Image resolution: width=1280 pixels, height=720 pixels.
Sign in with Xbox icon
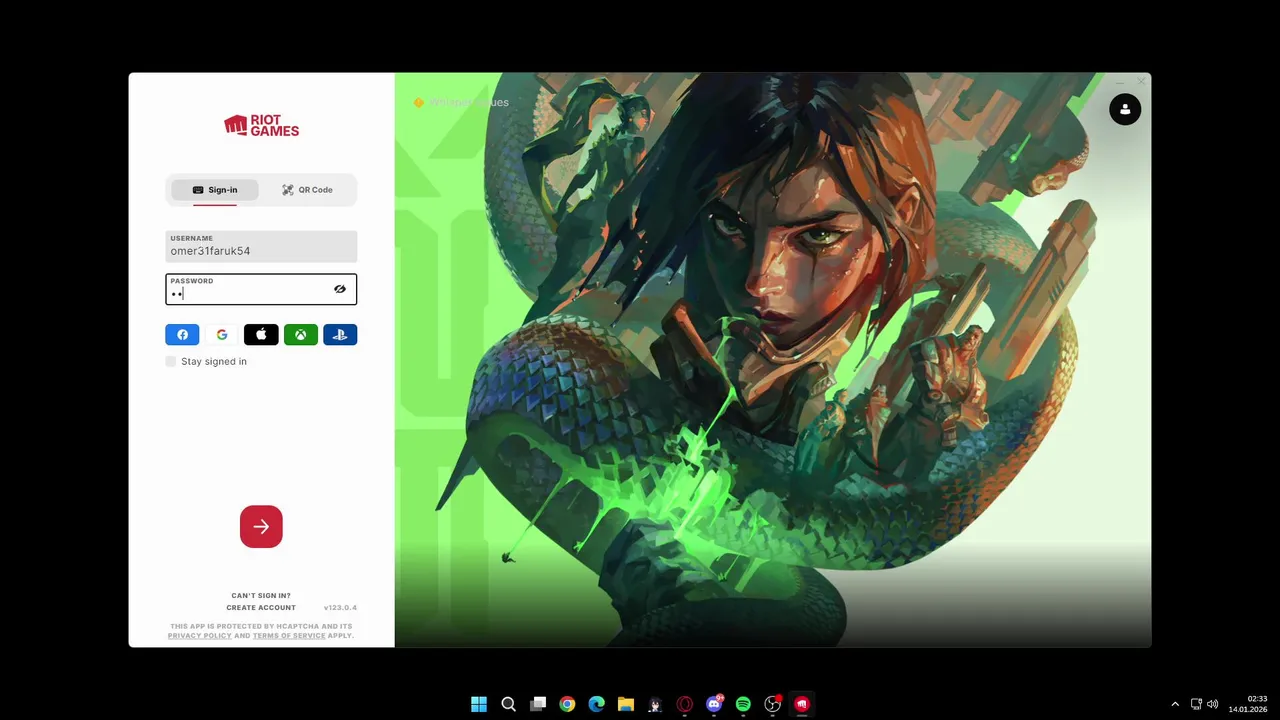click(301, 335)
